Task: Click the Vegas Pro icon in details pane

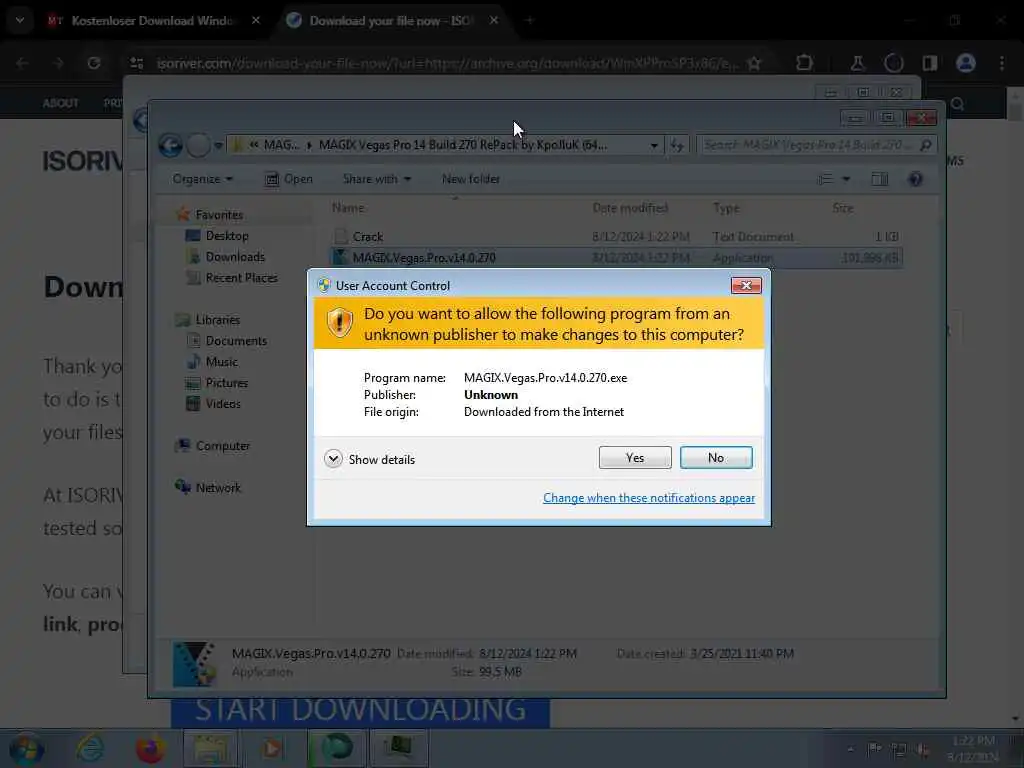Action: point(194,664)
